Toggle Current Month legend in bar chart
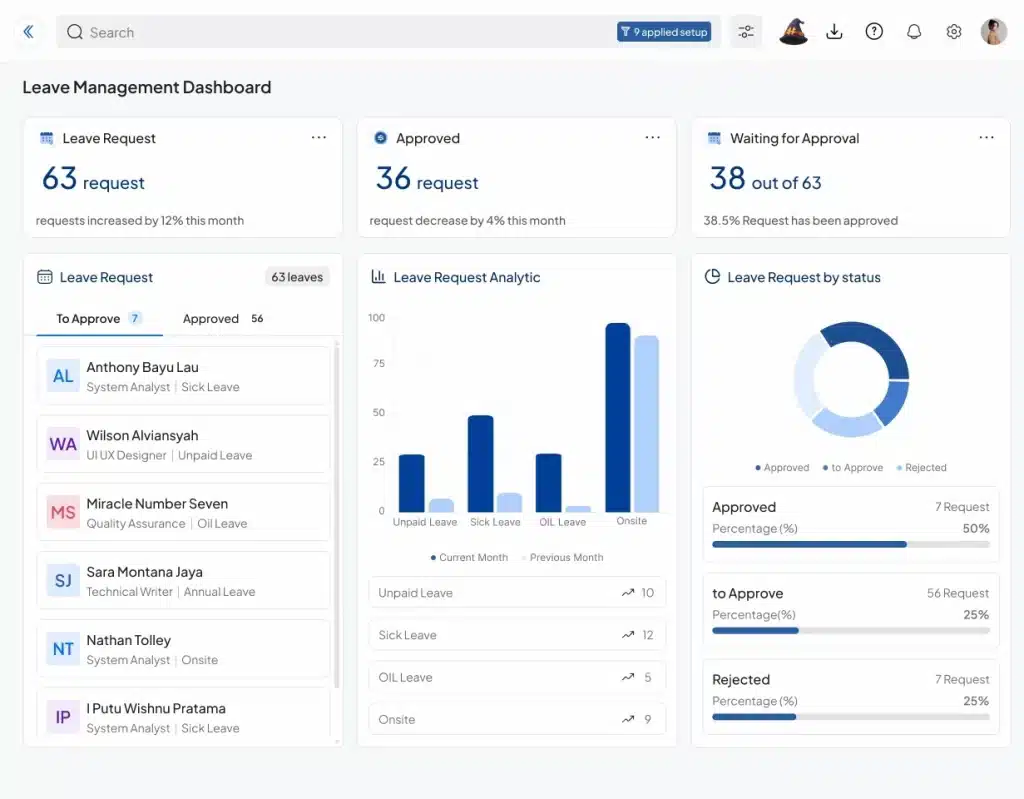The image size is (1024, 799). click(469, 558)
